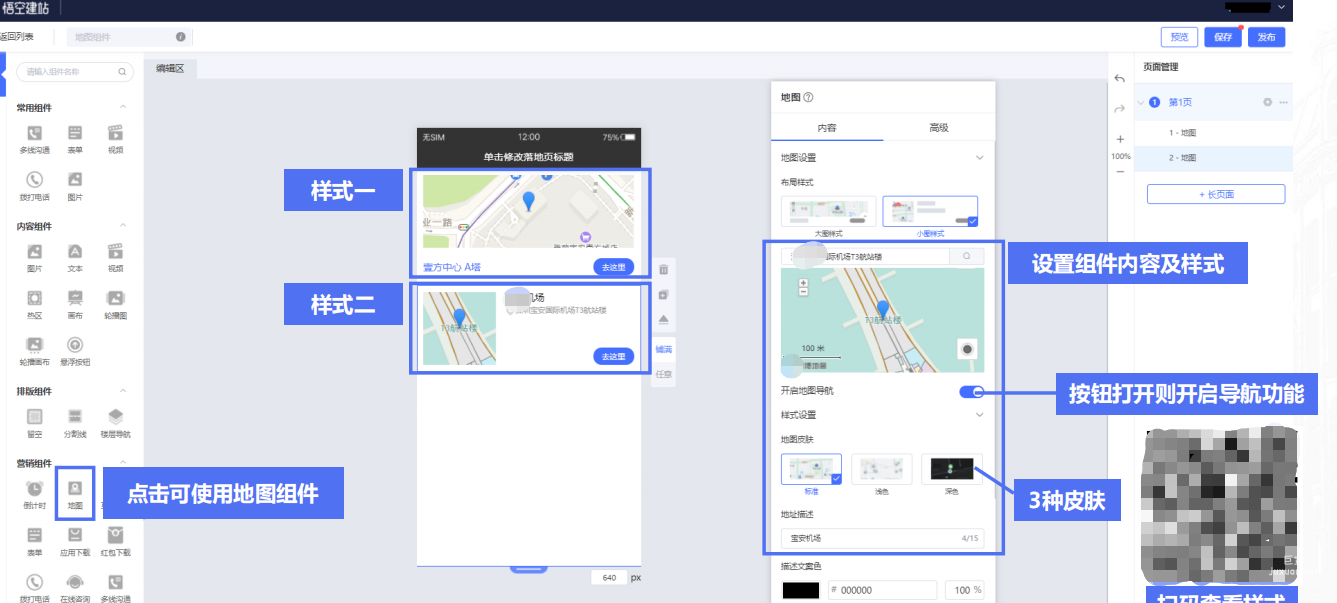Toggle the 开启地图导航 switch
The height and width of the screenshot is (603, 1337).
click(x=971, y=391)
